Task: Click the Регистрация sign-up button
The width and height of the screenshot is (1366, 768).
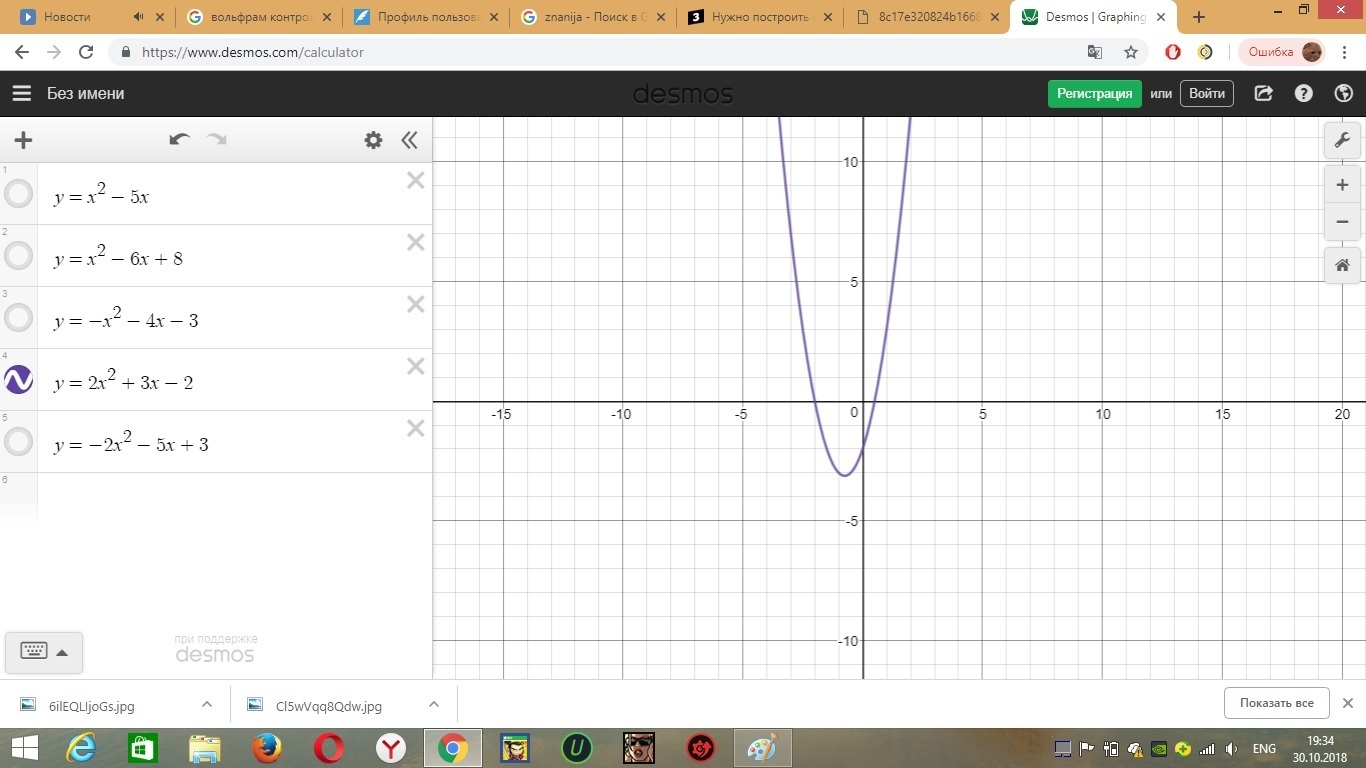Action: pyautogui.click(x=1094, y=93)
